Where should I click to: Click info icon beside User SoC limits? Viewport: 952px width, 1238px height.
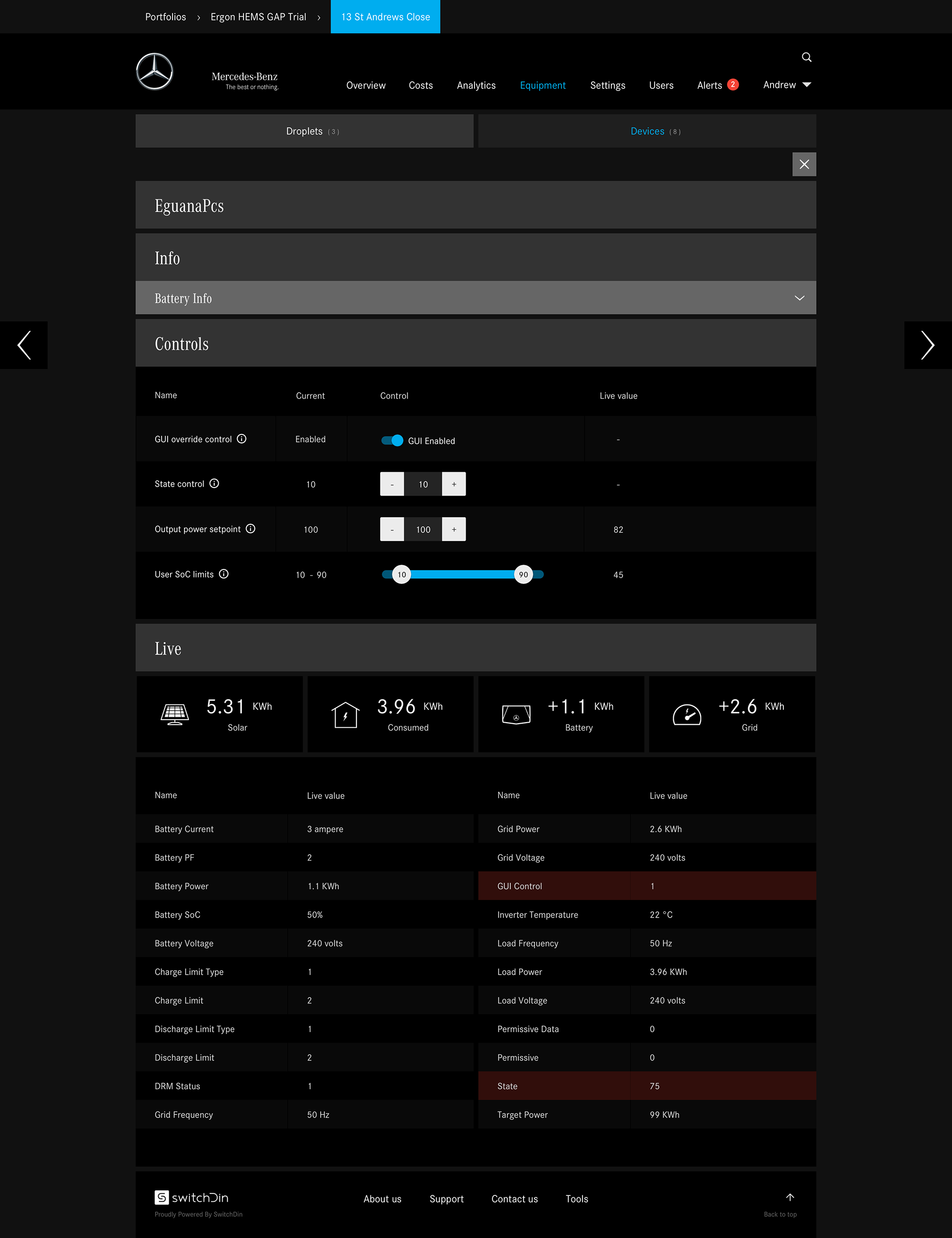click(x=224, y=574)
